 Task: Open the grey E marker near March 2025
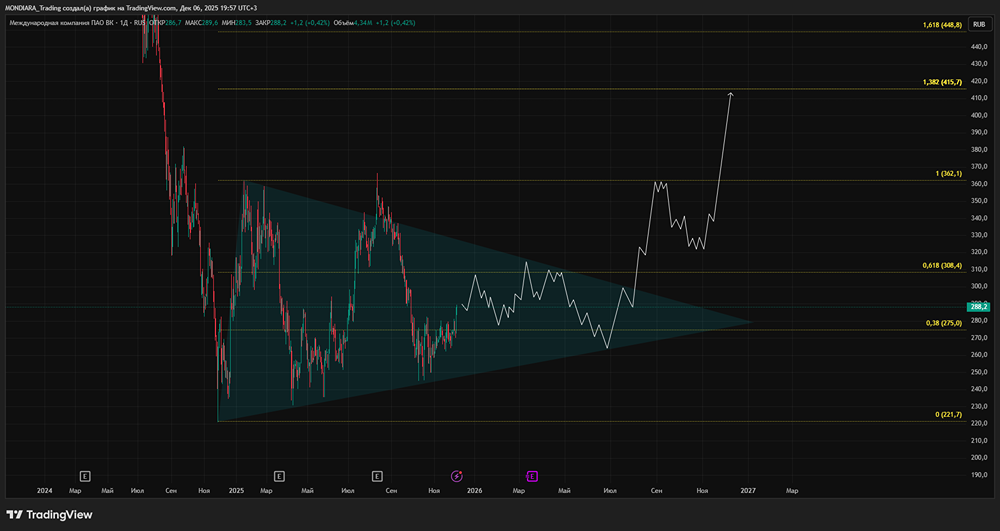278,476
